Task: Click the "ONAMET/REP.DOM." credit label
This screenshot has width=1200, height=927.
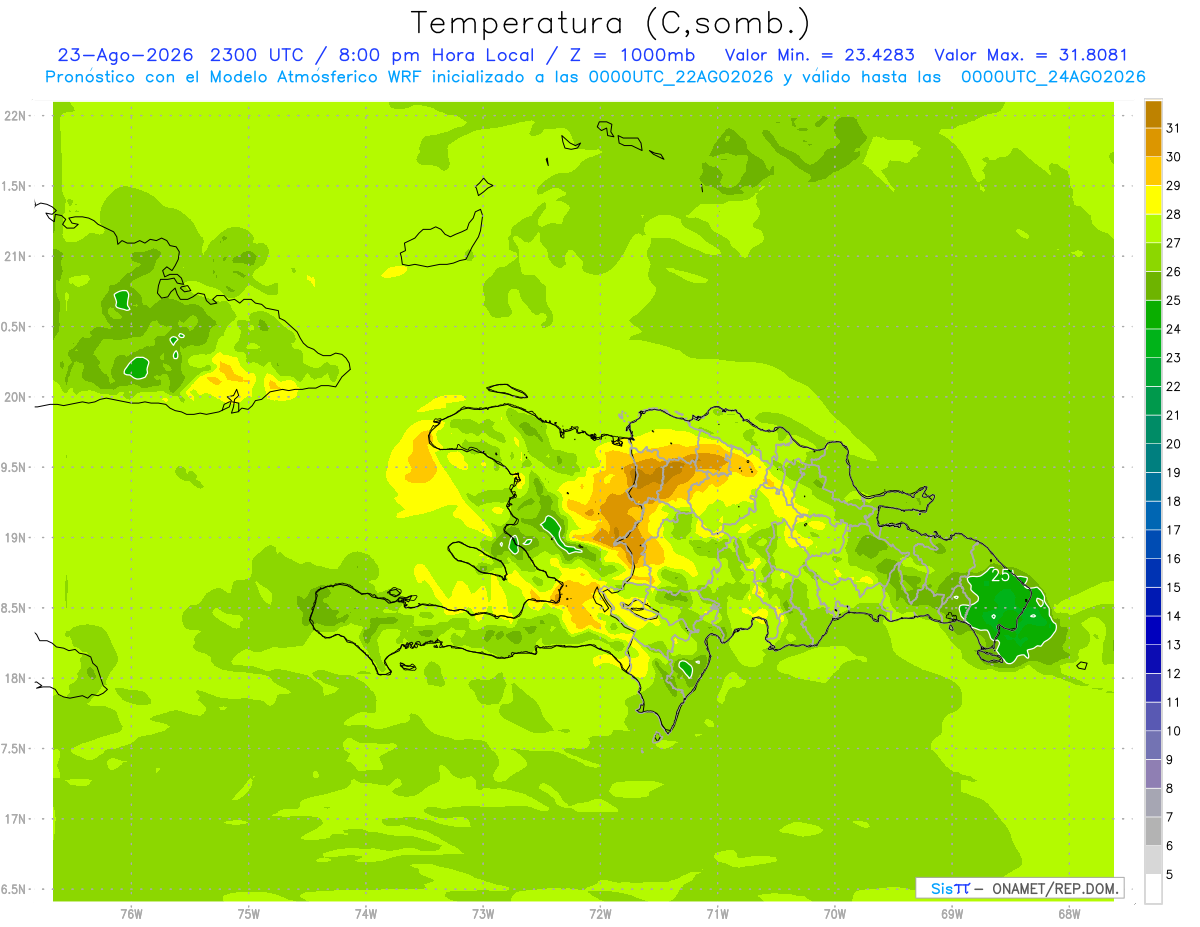Action: pos(1056,888)
